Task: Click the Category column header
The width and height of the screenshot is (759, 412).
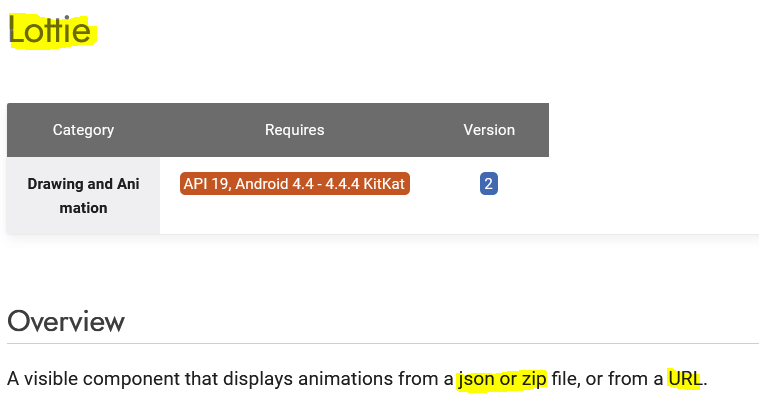Action: 83,130
